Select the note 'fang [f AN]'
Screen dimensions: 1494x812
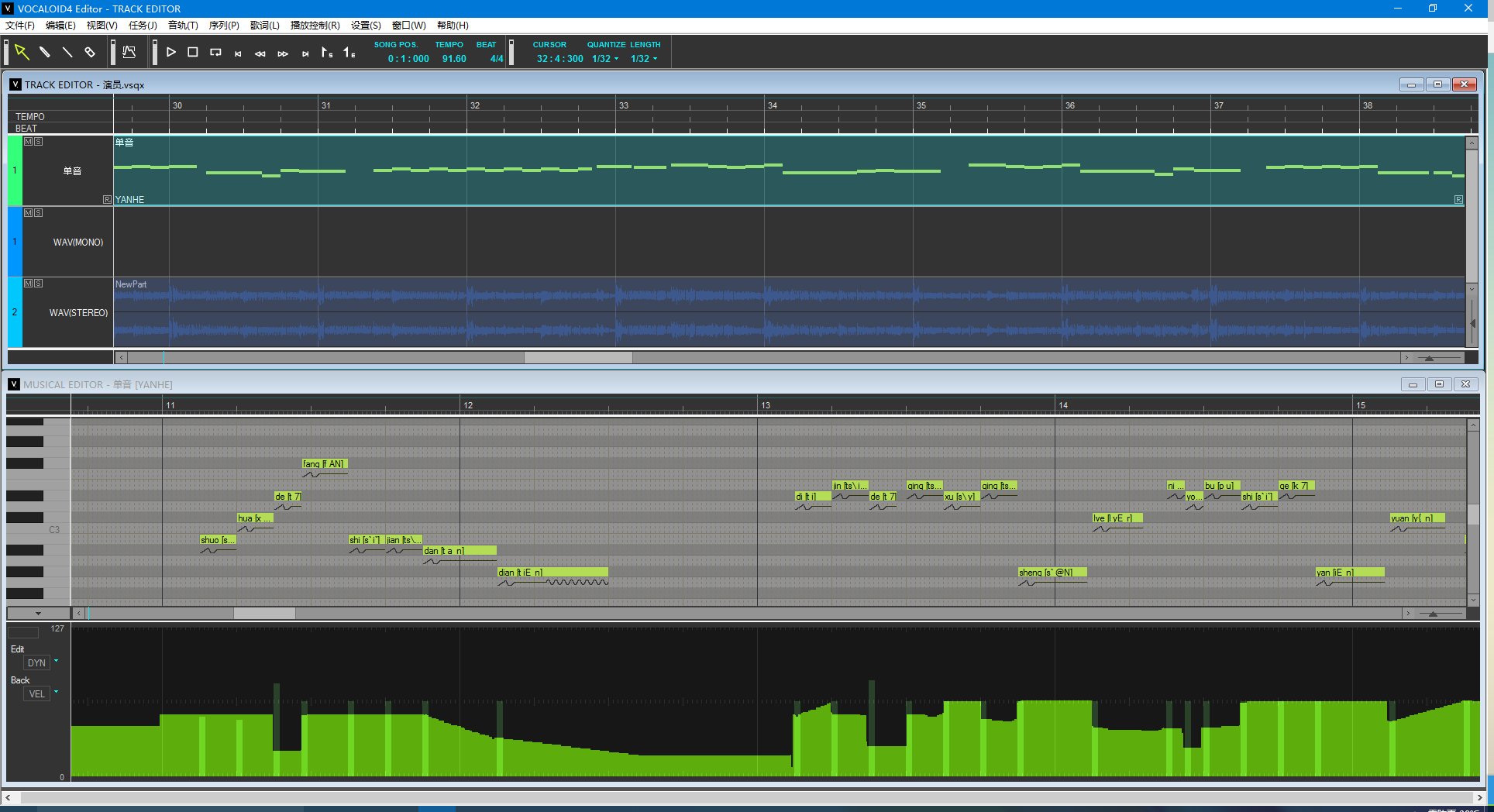click(325, 464)
